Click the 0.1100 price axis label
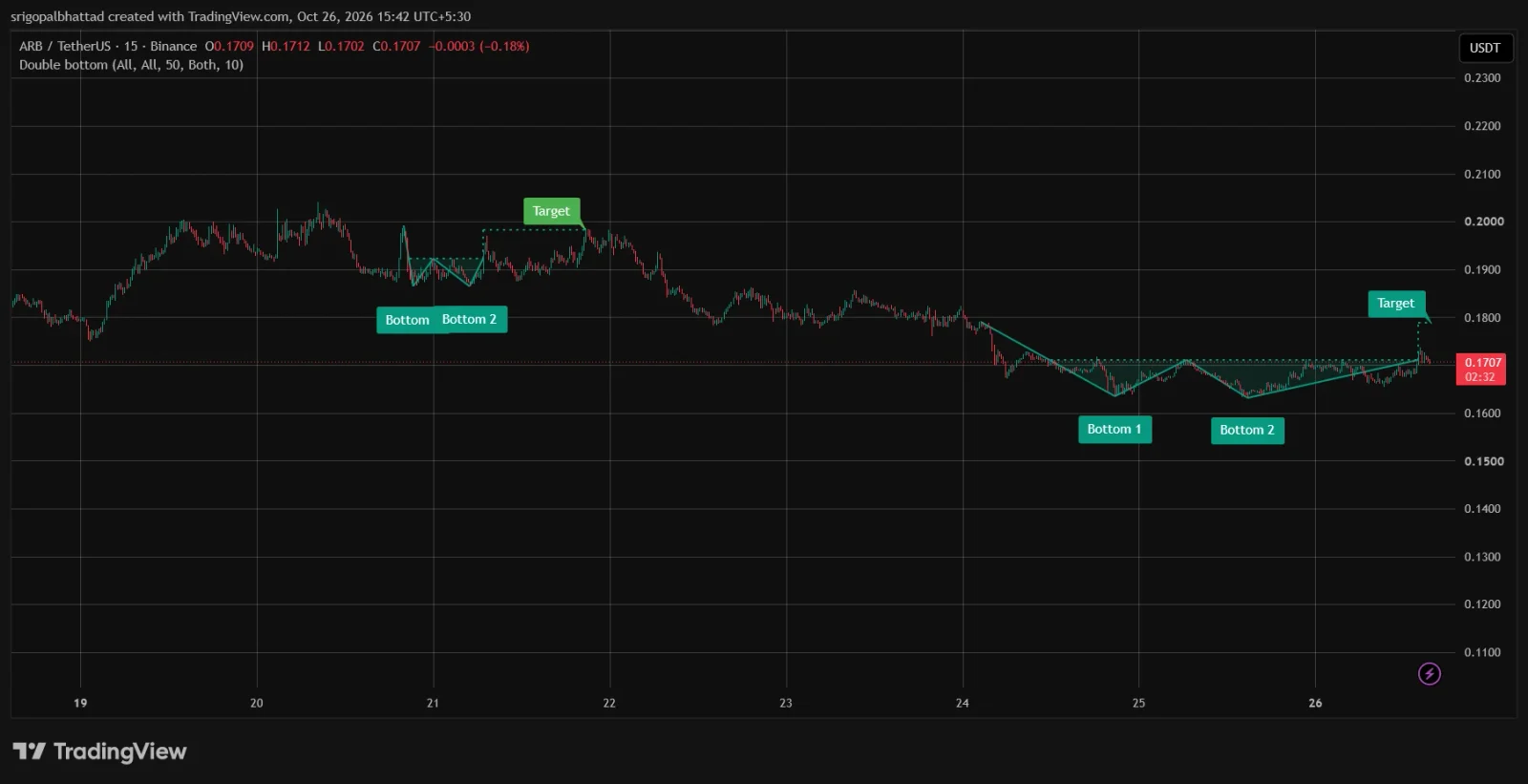Viewport: 1528px width, 784px height. [1482, 652]
